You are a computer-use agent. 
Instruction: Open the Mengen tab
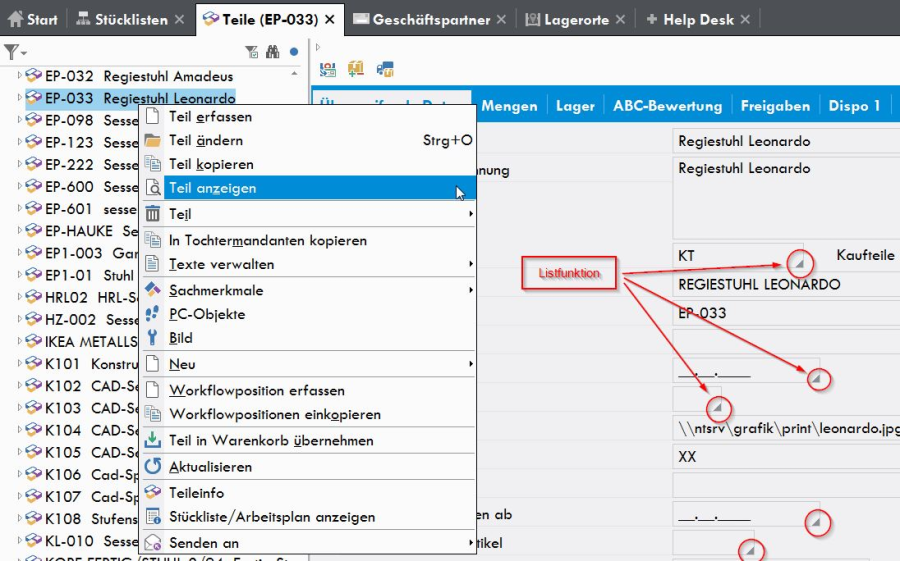tap(510, 106)
